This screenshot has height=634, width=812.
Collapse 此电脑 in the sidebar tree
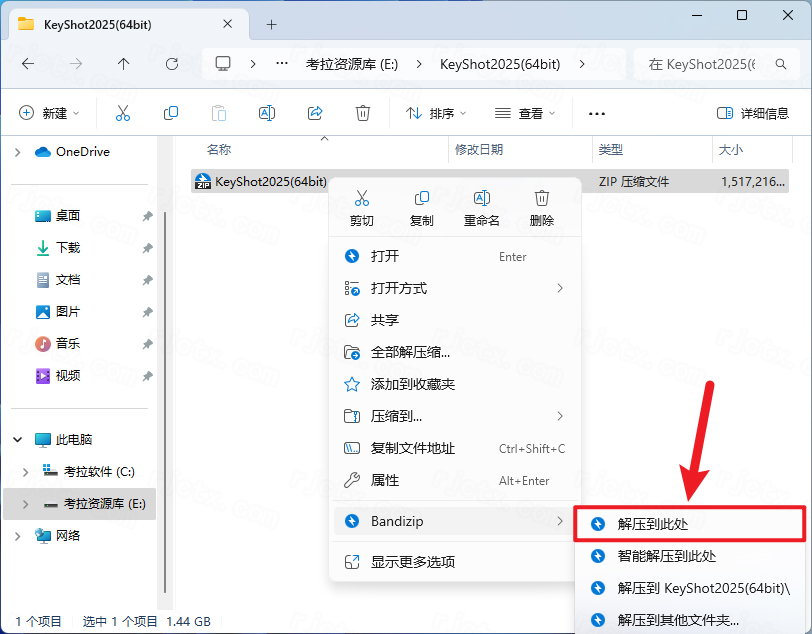click(x=18, y=438)
